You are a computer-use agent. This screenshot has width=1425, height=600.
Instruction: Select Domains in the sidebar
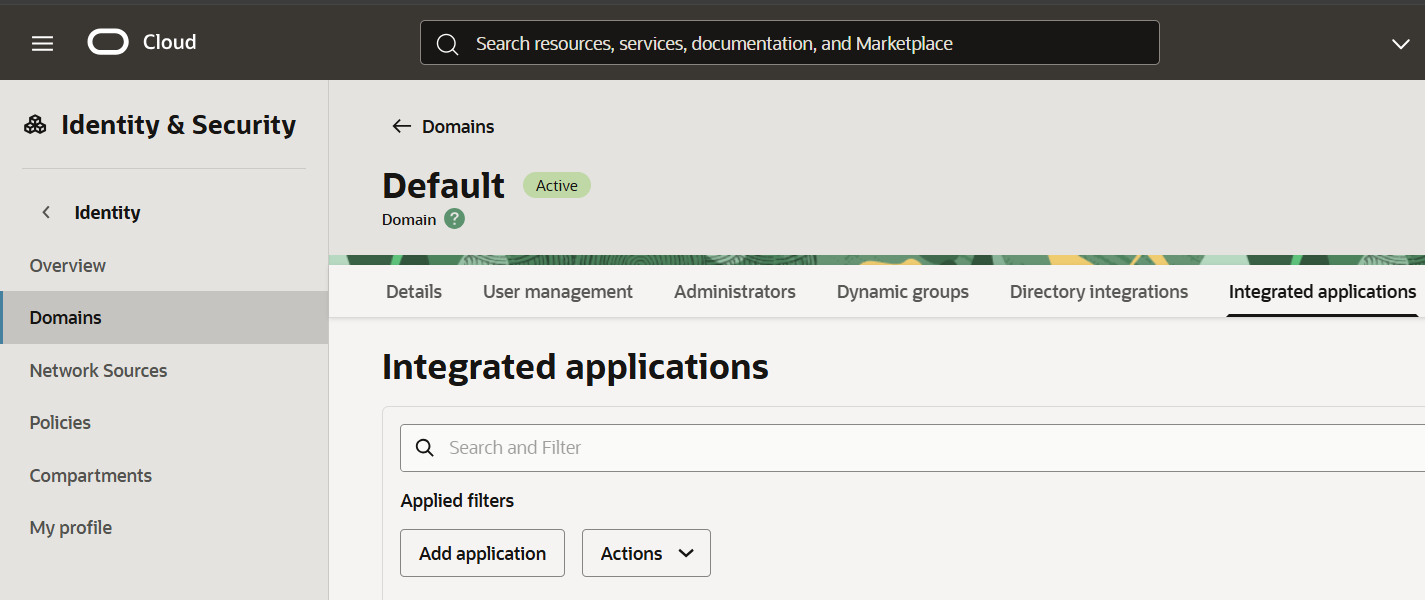164,317
